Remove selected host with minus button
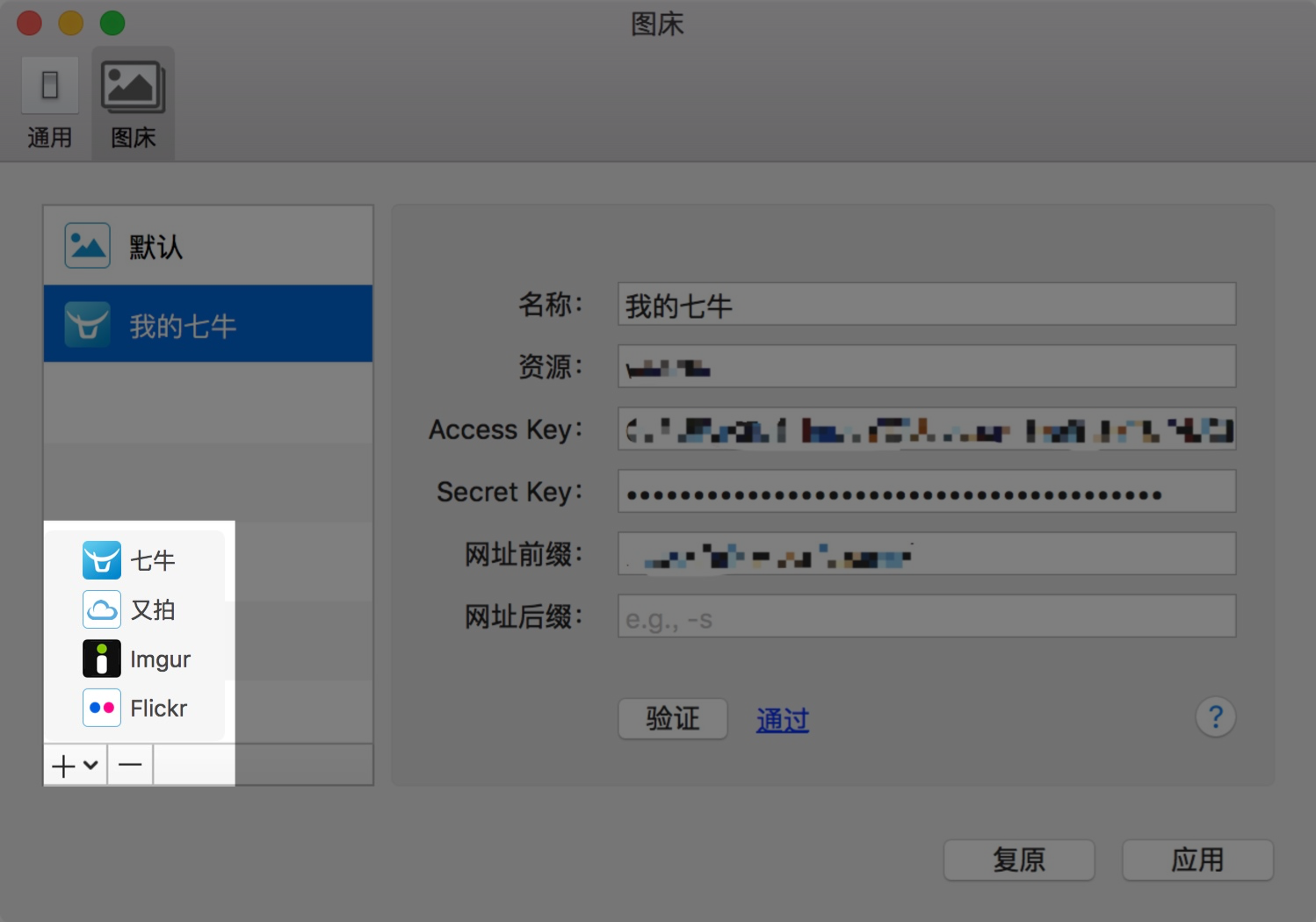 tap(130, 766)
